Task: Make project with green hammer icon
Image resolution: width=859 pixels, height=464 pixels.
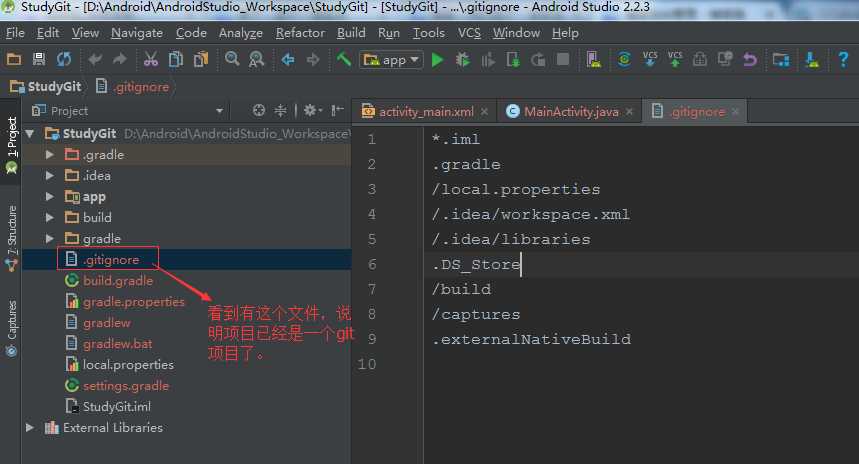Action: tap(344, 59)
